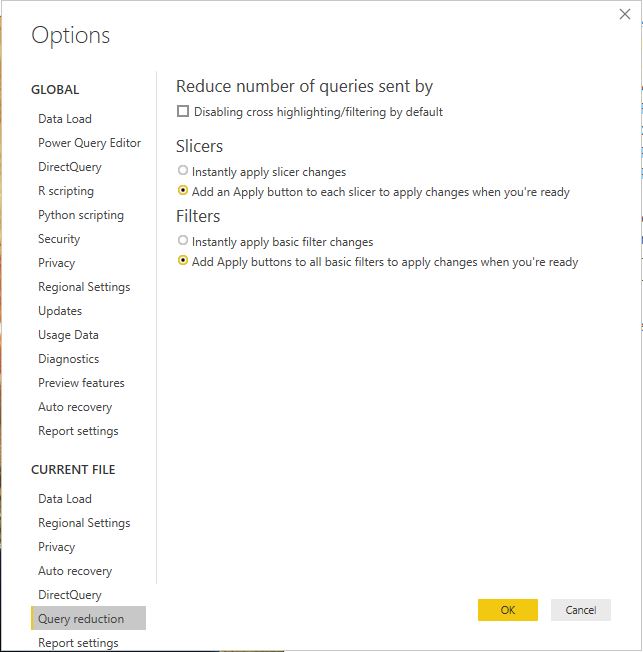
Task: Click the OK button
Action: pos(507,610)
